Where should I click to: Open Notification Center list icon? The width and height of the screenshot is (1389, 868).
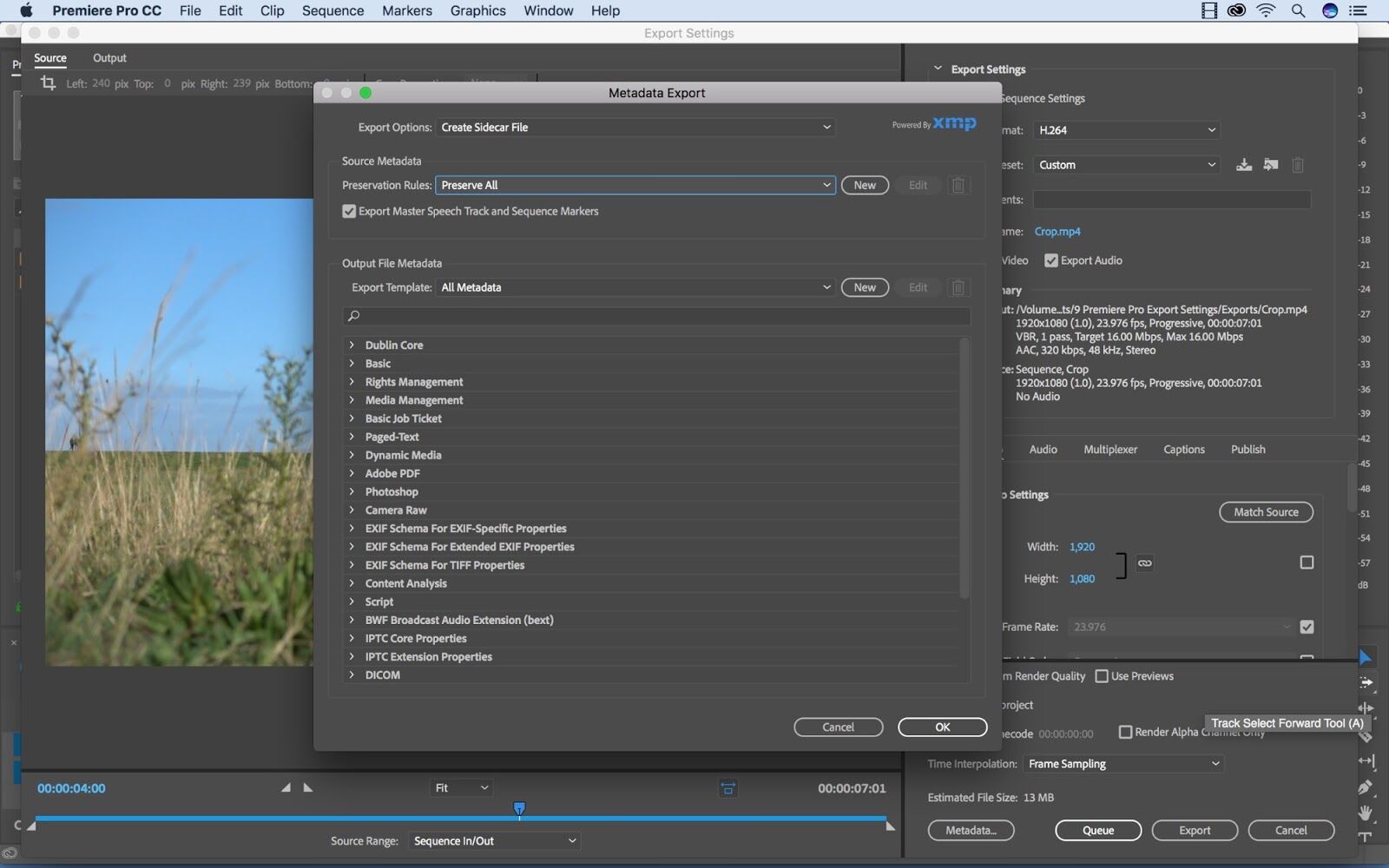coord(1359,10)
